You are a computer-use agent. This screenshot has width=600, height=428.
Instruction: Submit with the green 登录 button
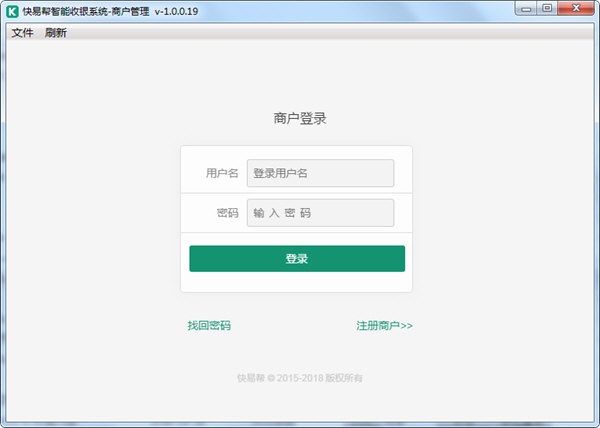tap(297, 259)
